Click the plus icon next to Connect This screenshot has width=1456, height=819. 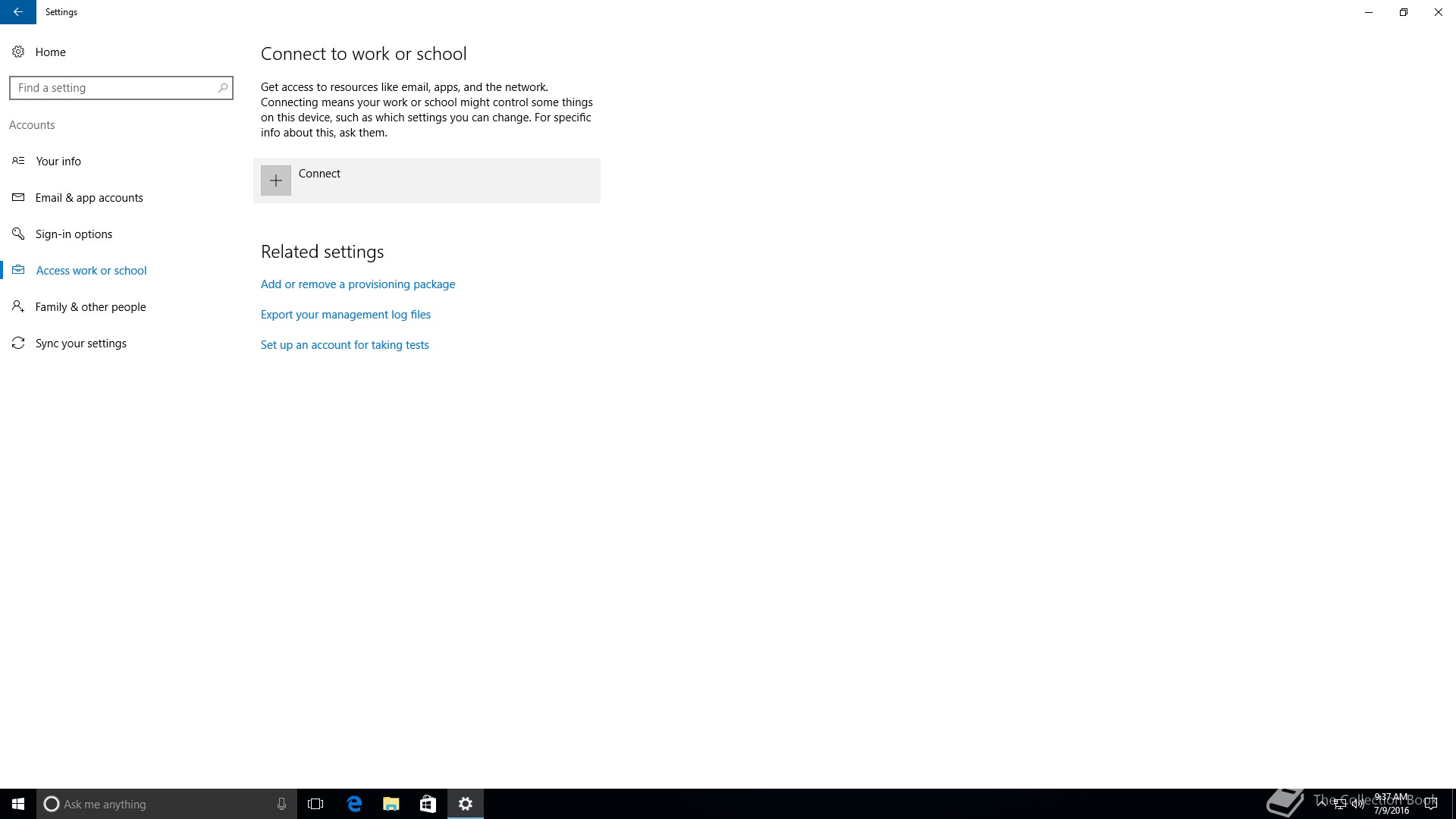coord(276,180)
